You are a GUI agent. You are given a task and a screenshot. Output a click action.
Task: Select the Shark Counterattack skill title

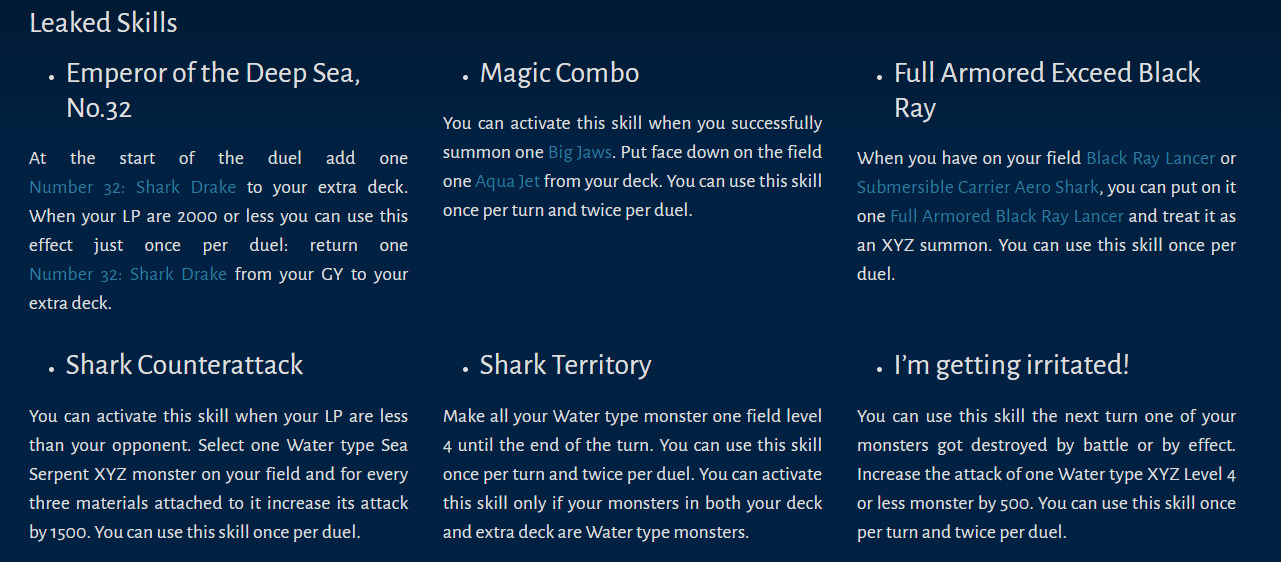pyautogui.click(x=184, y=365)
